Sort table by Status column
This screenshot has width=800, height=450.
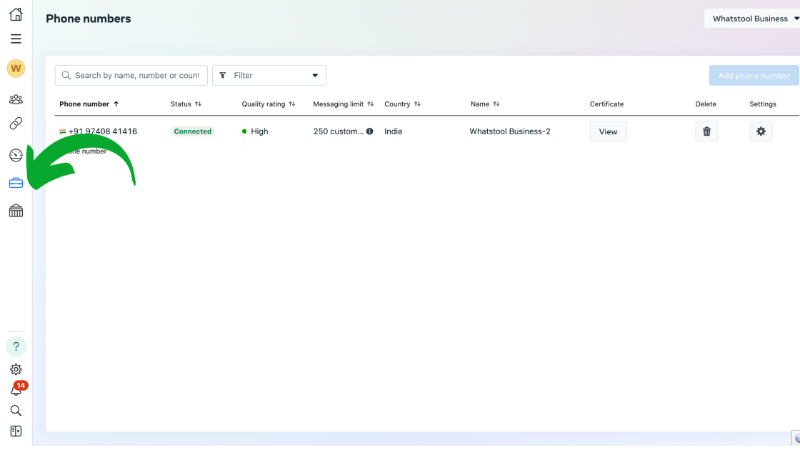pos(185,104)
